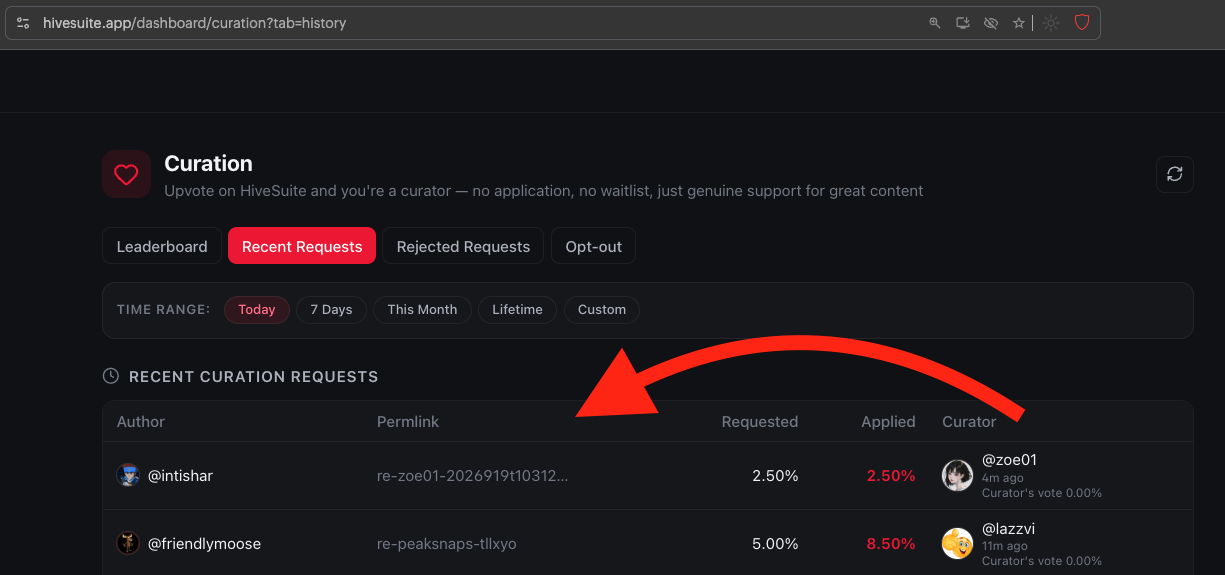Click the sun brightness icon in address bar
Viewport: 1225px width, 575px height.
(1051, 23)
